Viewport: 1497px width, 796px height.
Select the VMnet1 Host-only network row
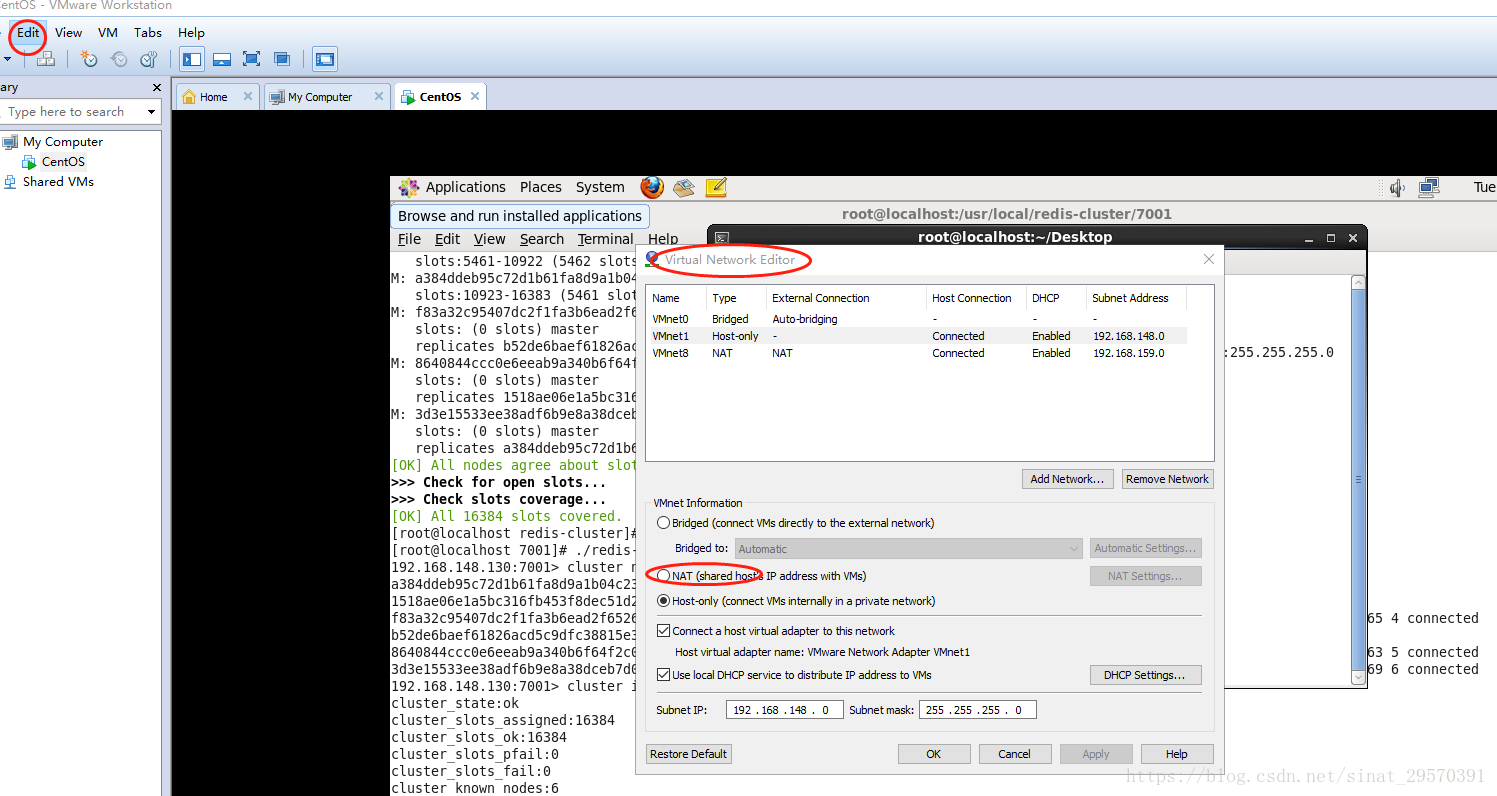(917, 336)
